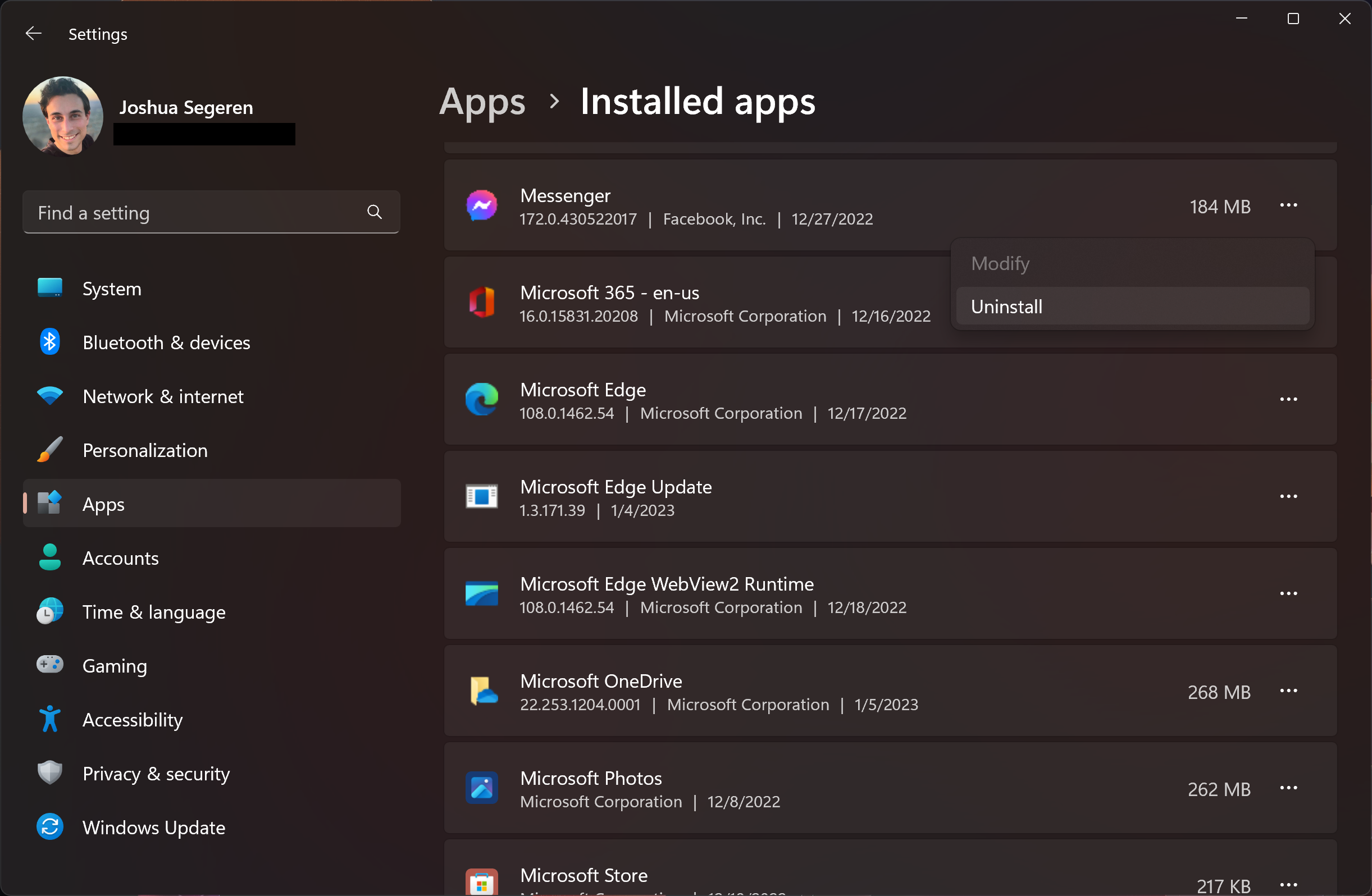This screenshot has width=1372, height=896.
Task: Open the user profile picture
Action: pyautogui.click(x=63, y=116)
